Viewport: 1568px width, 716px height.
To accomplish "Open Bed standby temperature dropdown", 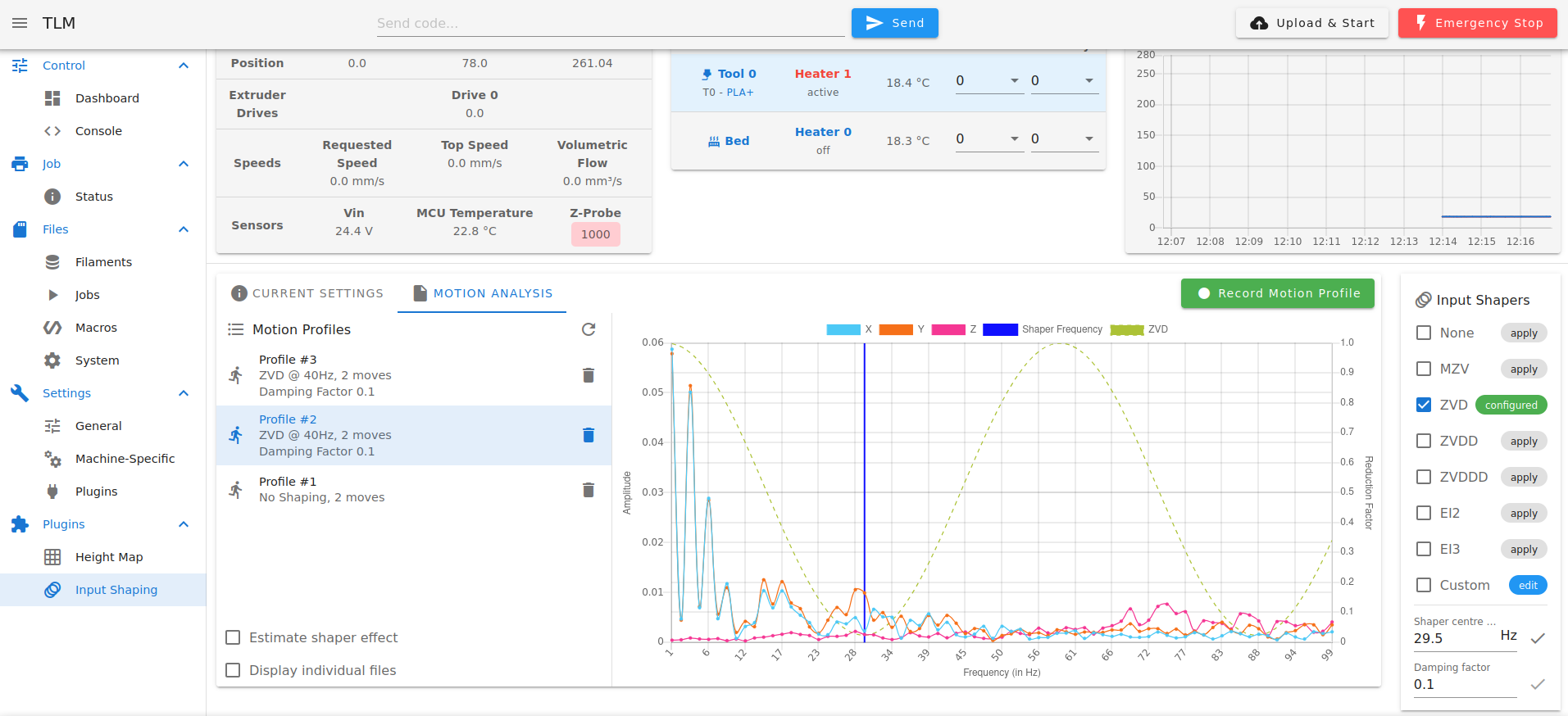I will tap(1089, 138).
